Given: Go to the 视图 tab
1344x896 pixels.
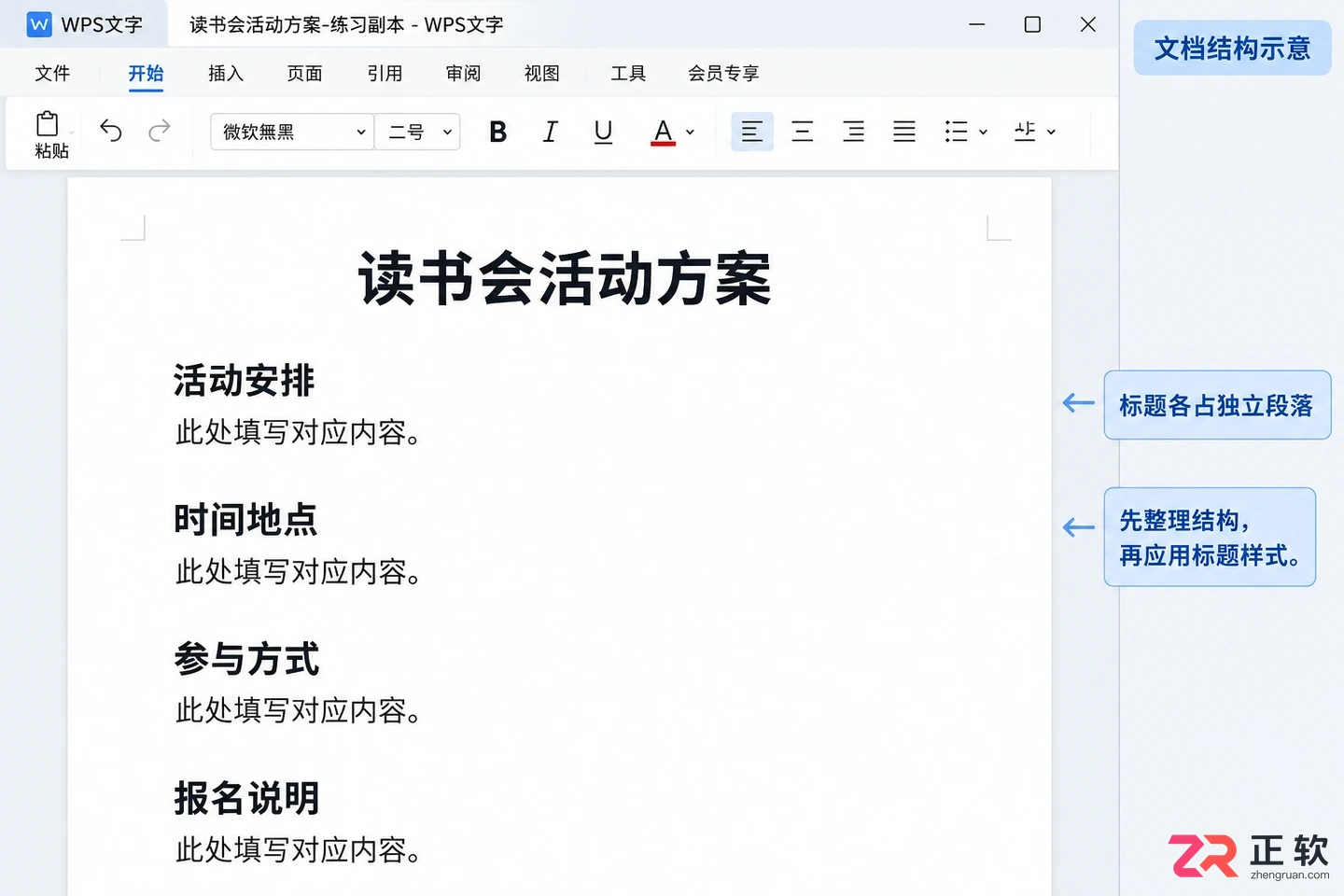Looking at the screenshot, I should click(542, 74).
